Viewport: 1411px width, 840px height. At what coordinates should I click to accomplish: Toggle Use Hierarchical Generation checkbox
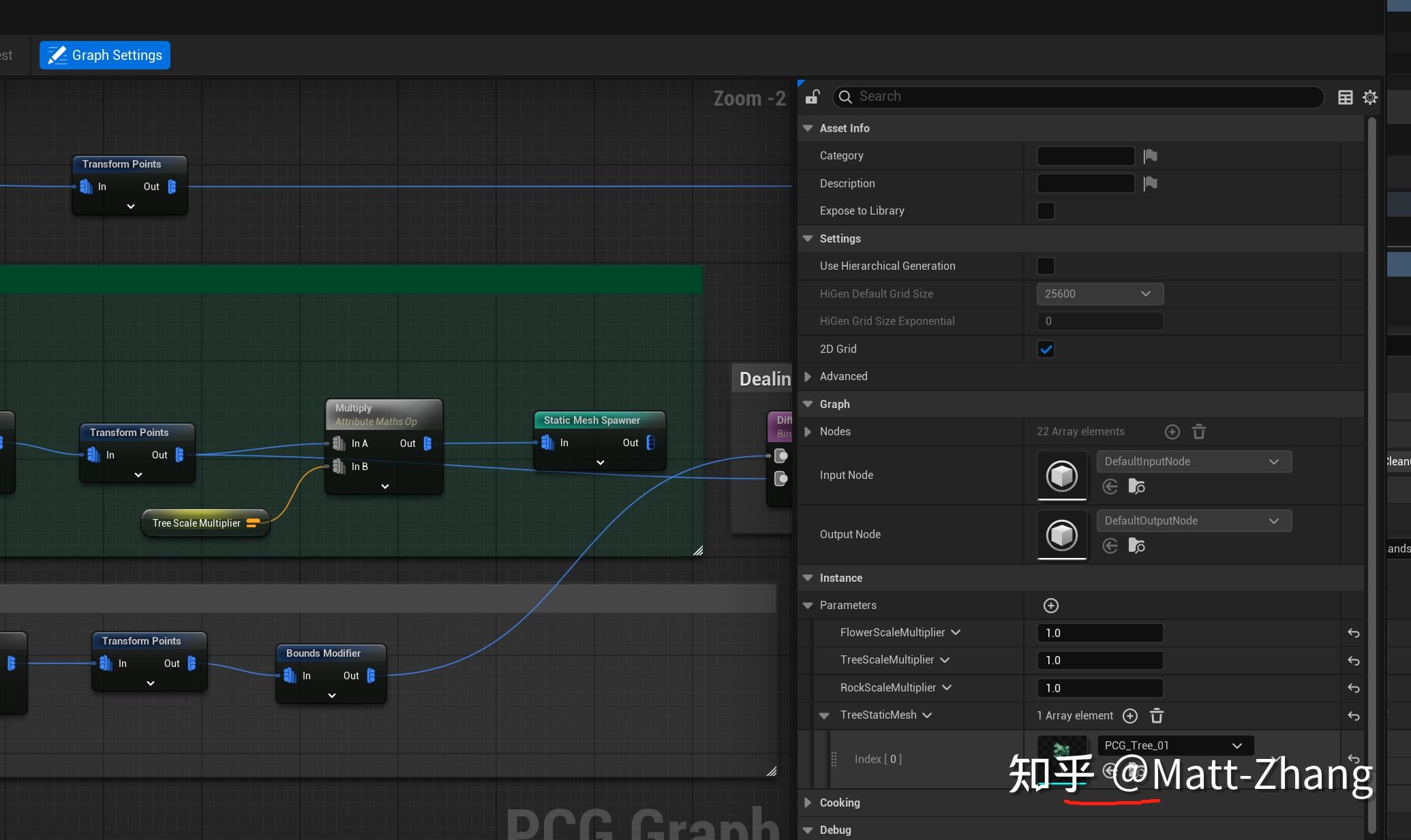pos(1045,266)
